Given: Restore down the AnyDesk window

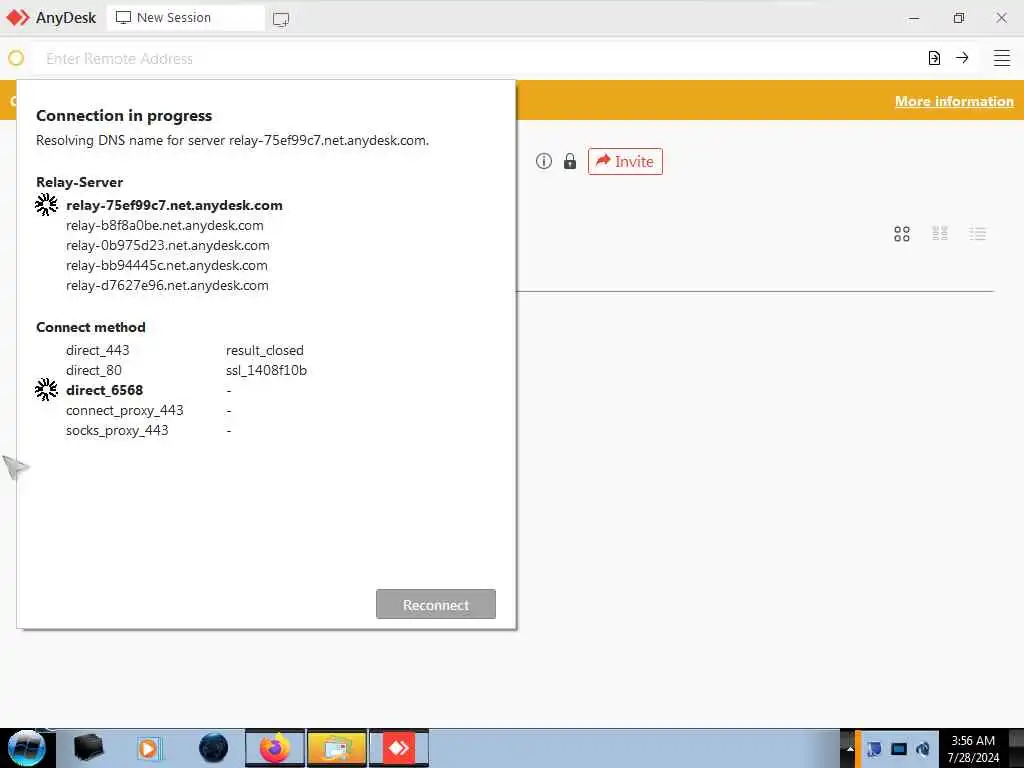Looking at the screenshot, I should [x=958, y=18].
